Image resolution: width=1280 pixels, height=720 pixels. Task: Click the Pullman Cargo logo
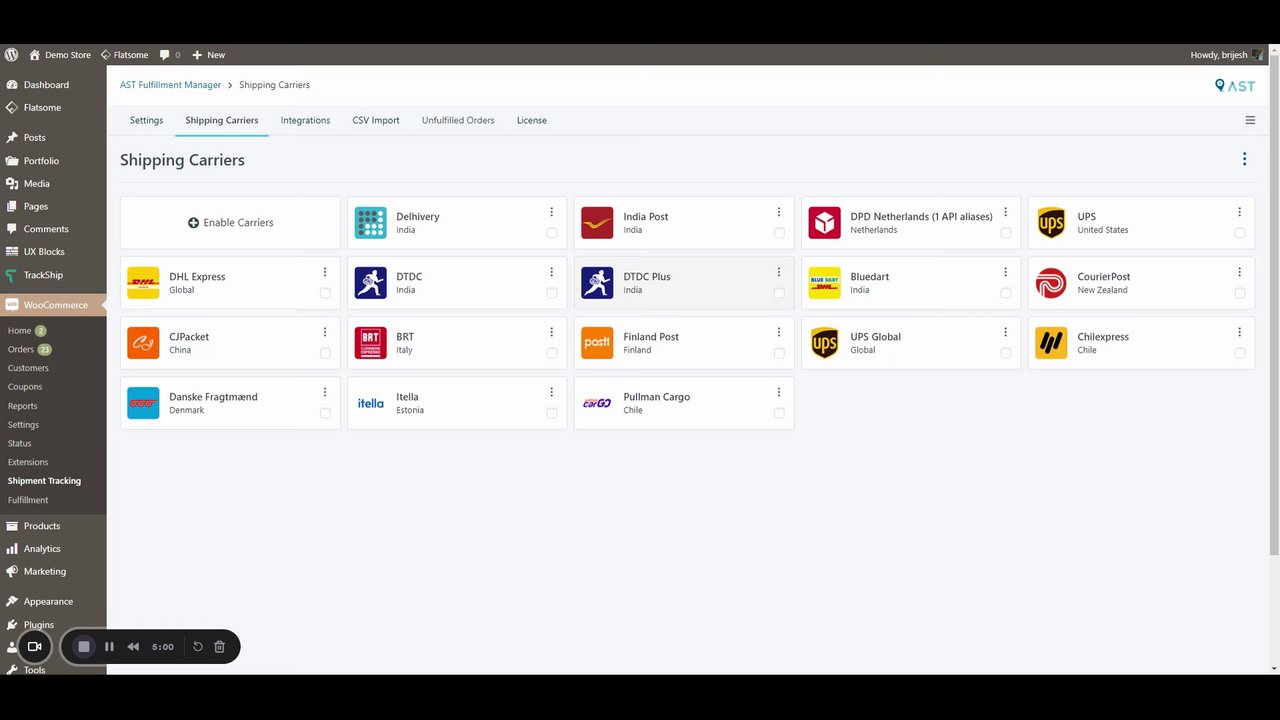pyautogui.click(x=597, y=403)
